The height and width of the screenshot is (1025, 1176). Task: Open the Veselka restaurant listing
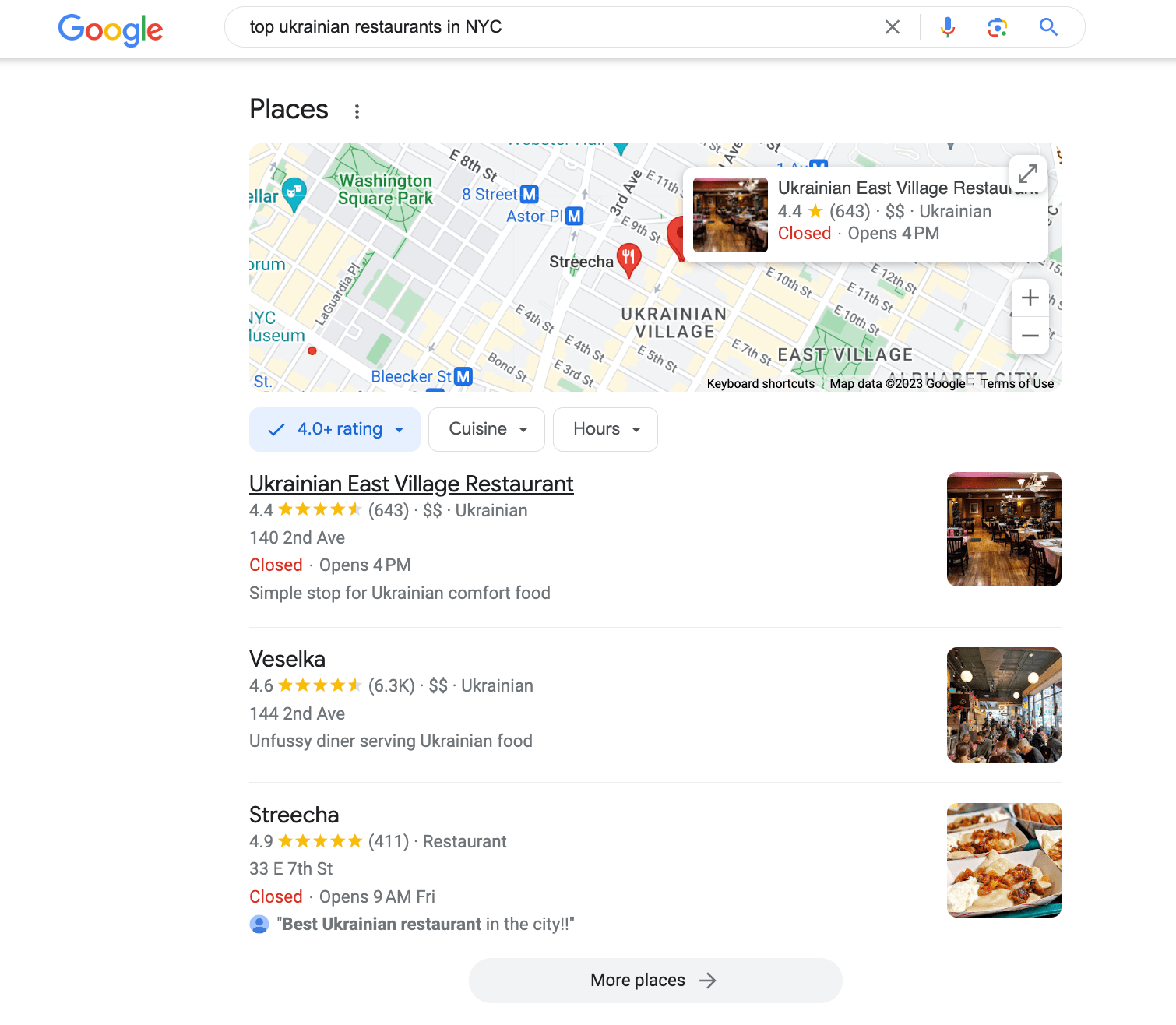[287, 659]
